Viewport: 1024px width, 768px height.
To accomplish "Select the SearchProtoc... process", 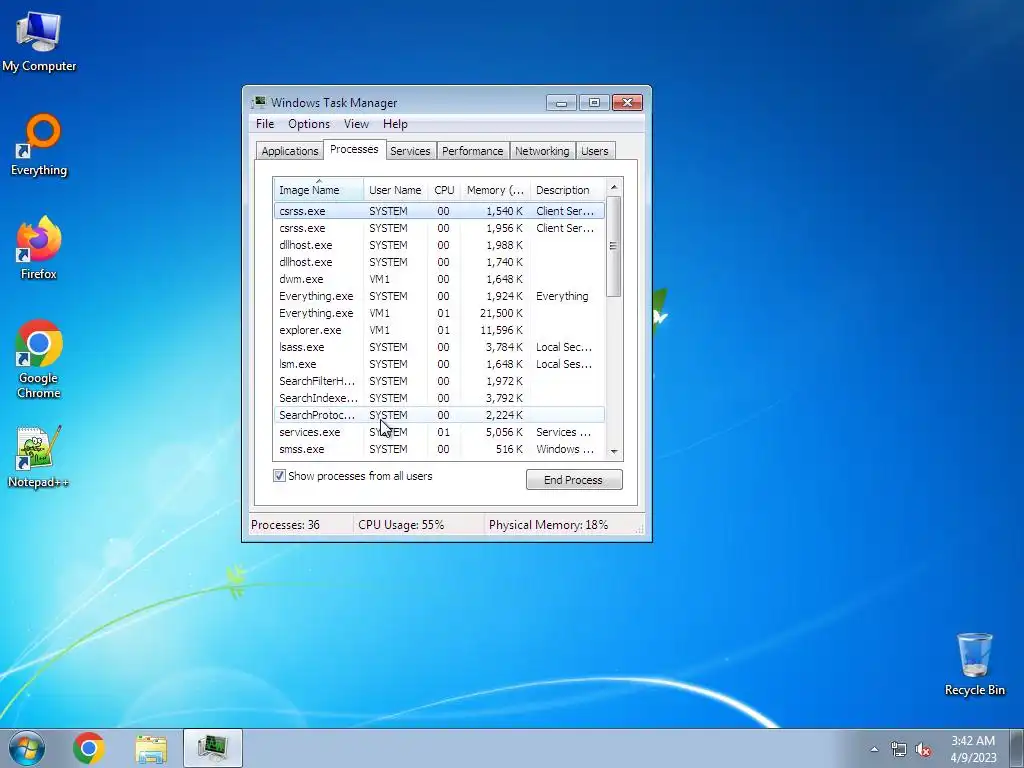I will (x=439, y=415).
